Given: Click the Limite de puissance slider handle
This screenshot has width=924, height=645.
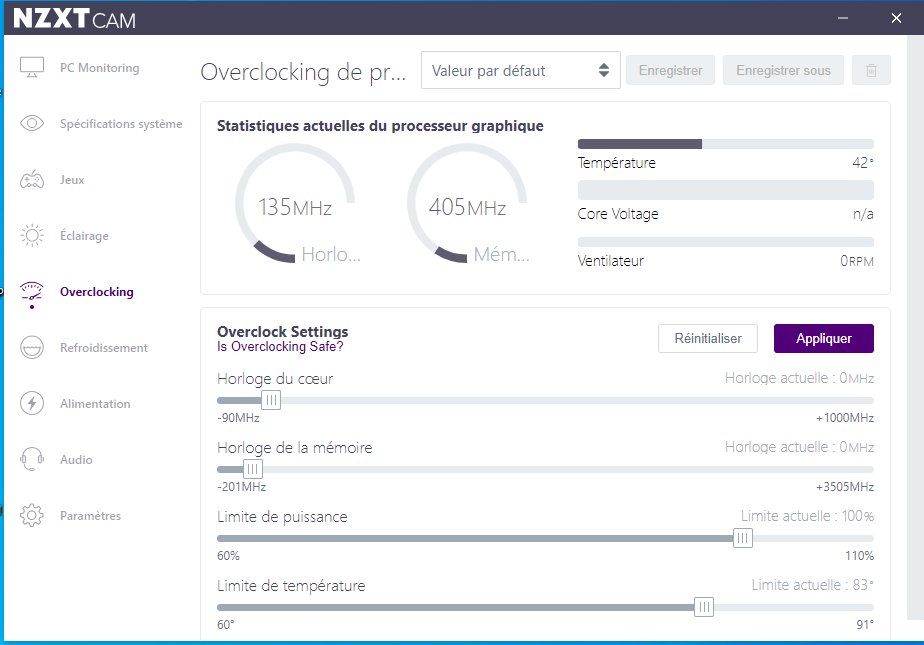Looking at the screenshot, I should (742, 537).
